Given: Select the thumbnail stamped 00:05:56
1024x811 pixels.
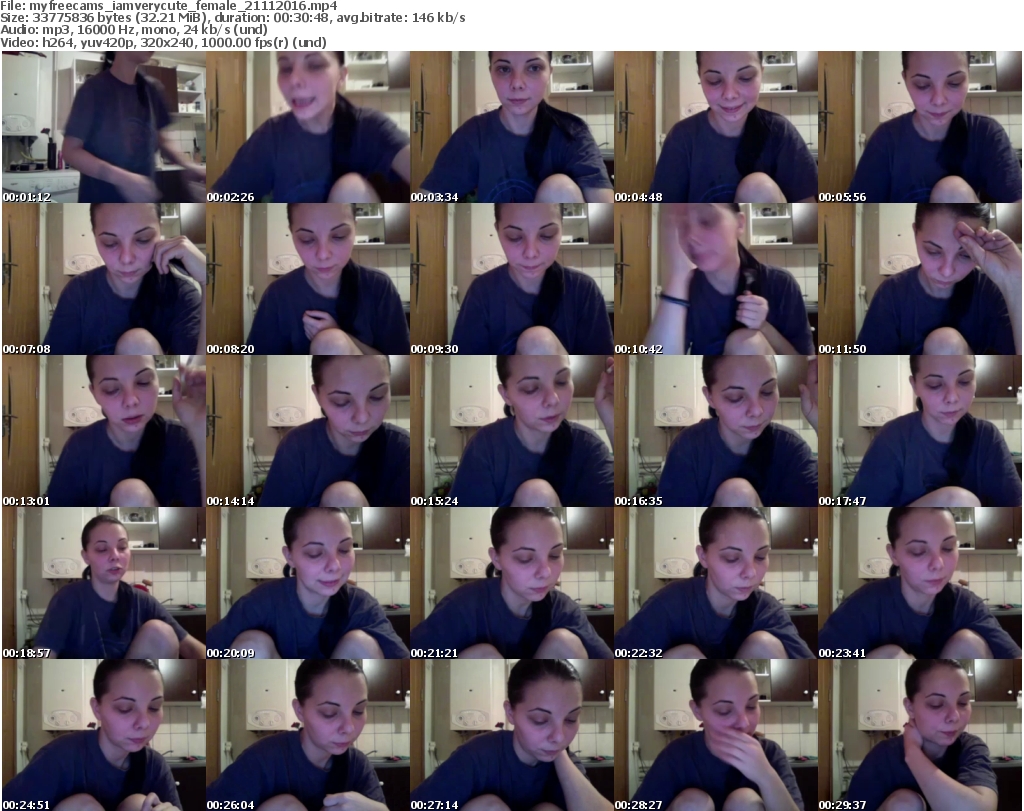Looking at the screenshot, I should [x=920, y=127].
